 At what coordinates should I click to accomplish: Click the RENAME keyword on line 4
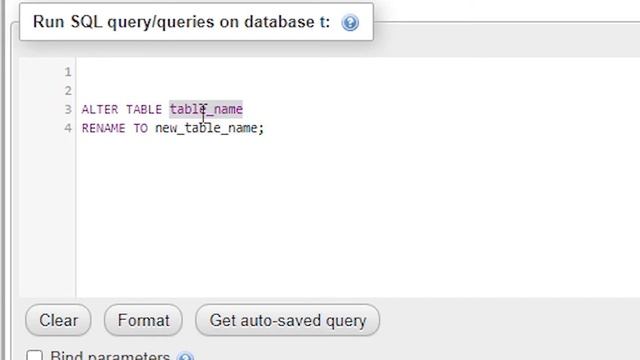click(103, 128)
